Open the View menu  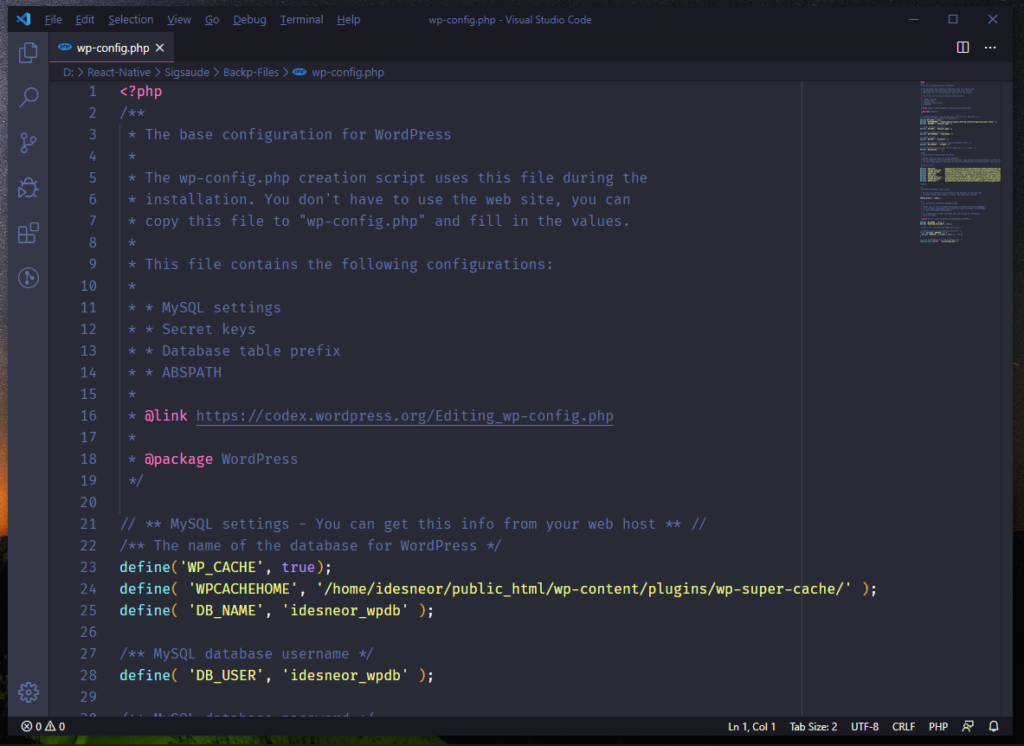pos(179,20)
